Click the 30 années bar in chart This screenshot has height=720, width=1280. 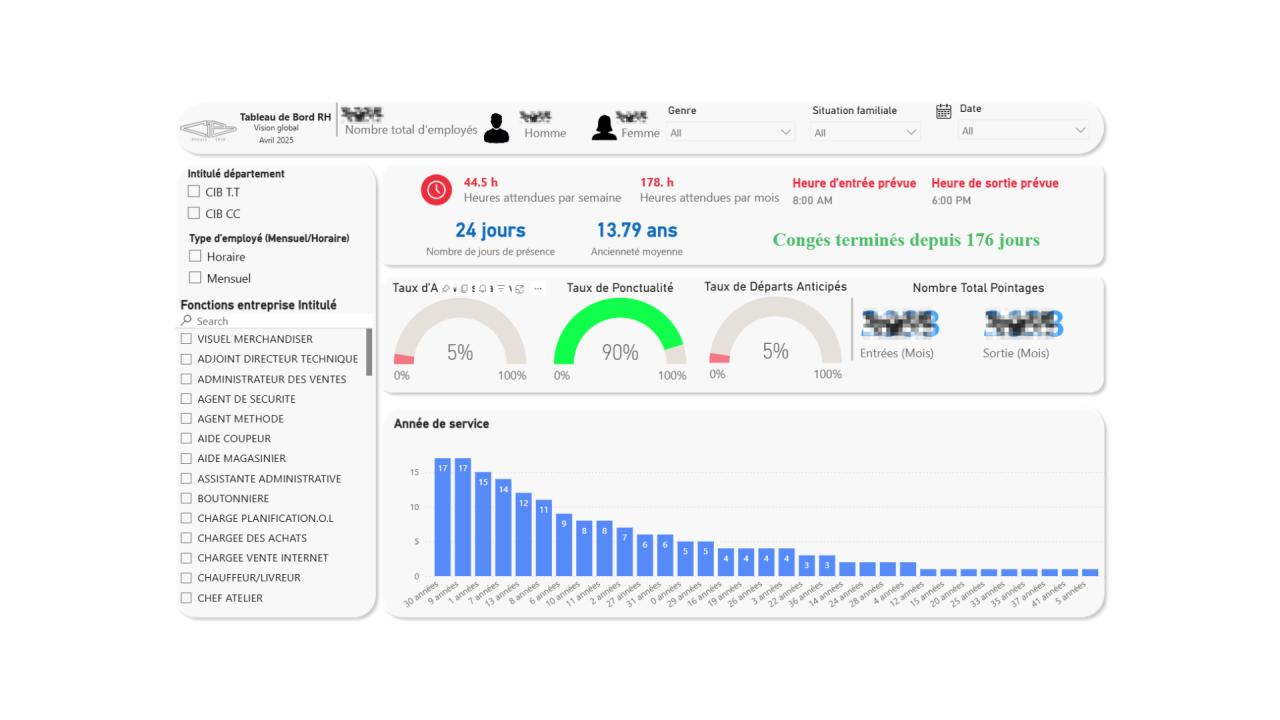point(442,517)
